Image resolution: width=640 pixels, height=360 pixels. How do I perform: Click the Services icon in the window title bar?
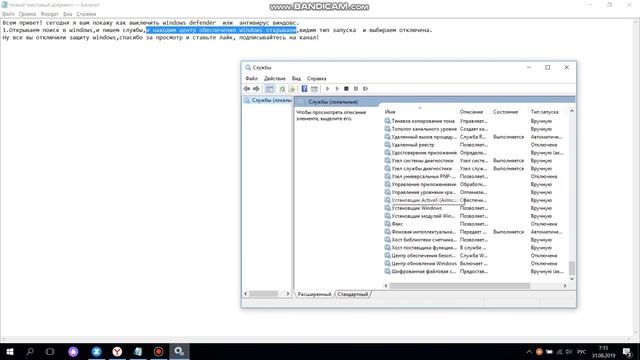pos(248,67)
